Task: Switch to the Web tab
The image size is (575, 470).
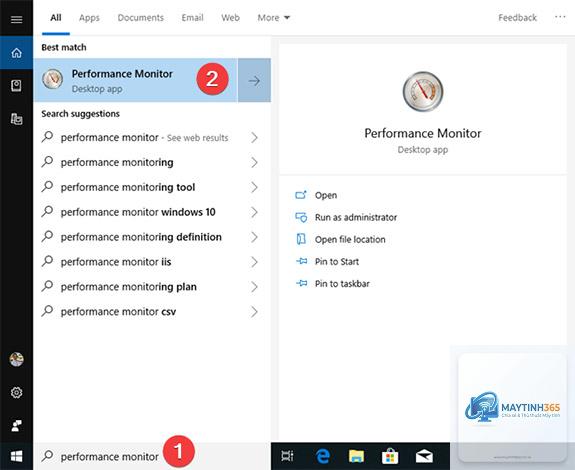Action: pyautogui.click(x=230, y=18)
